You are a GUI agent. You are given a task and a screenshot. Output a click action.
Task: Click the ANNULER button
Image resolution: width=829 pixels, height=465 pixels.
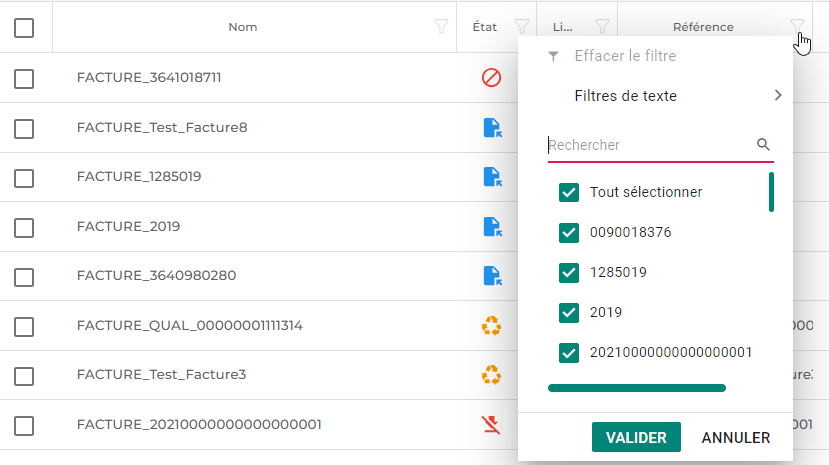[735, 438]
